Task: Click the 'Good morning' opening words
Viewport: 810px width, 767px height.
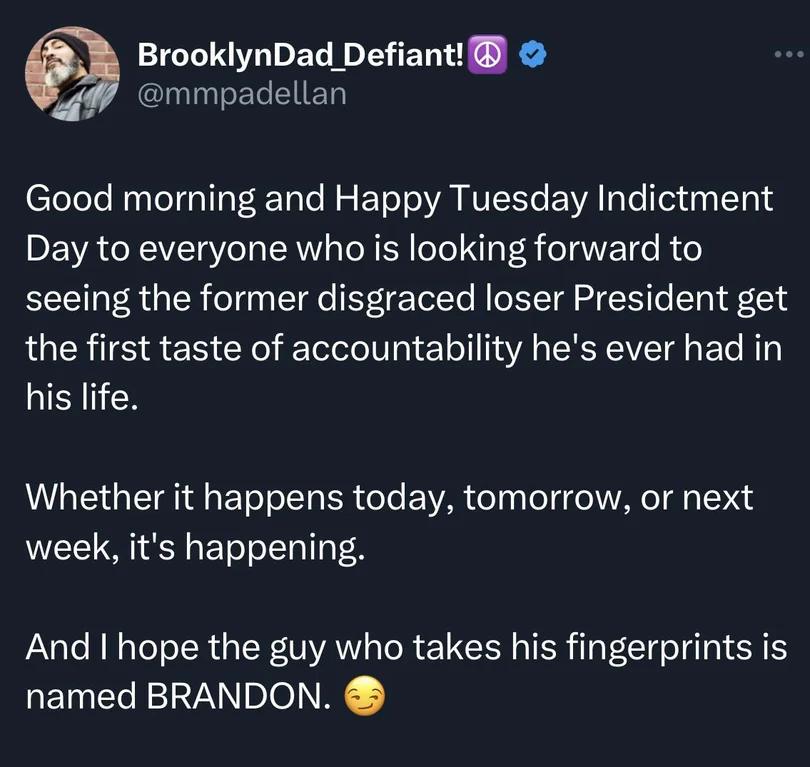Action: tap(141, 199)
